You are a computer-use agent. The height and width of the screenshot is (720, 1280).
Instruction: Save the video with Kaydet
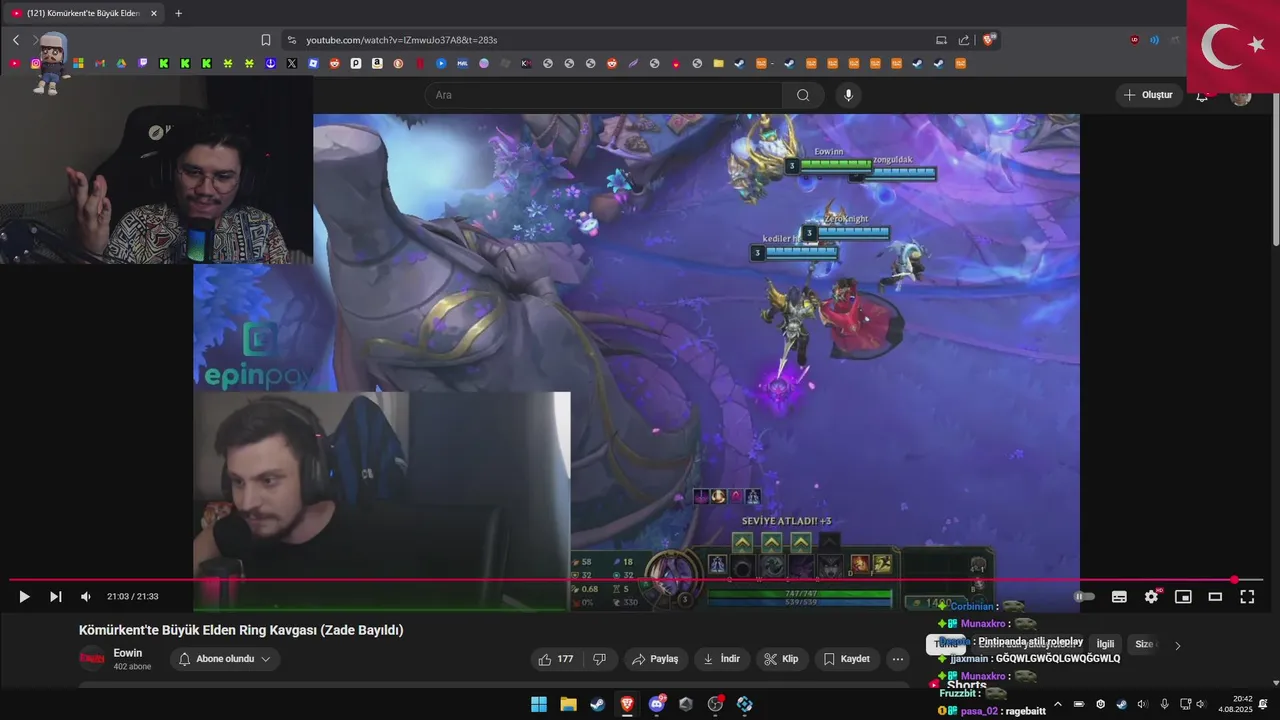[847, 659]
